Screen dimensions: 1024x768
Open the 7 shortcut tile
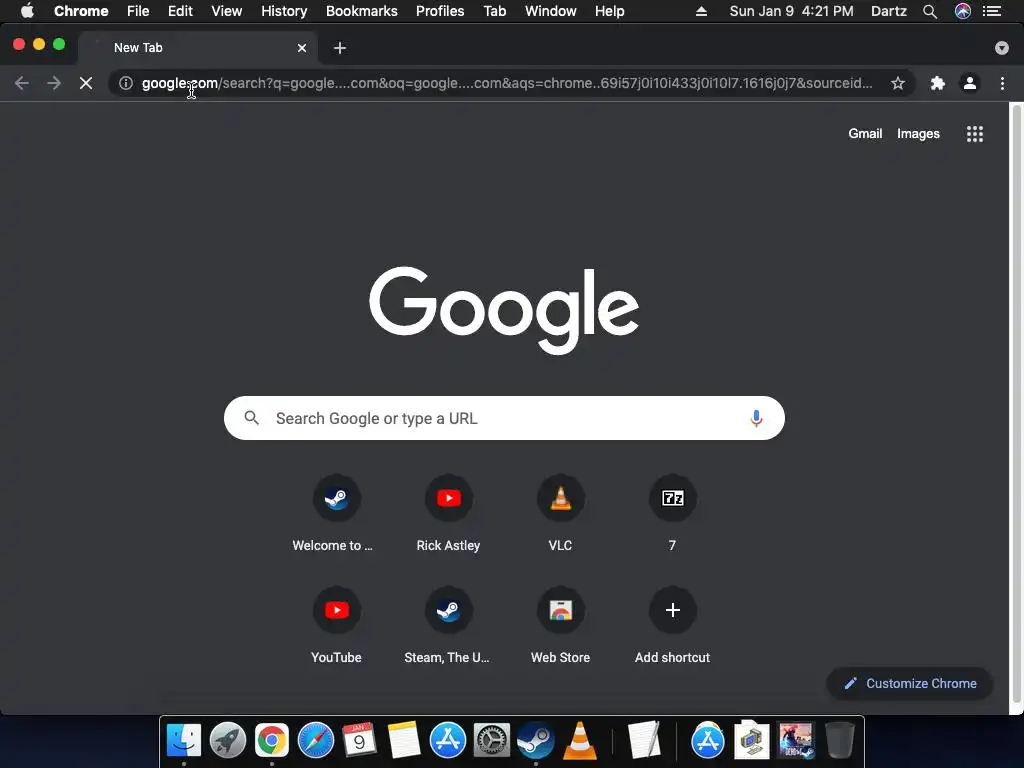point(673,514)
